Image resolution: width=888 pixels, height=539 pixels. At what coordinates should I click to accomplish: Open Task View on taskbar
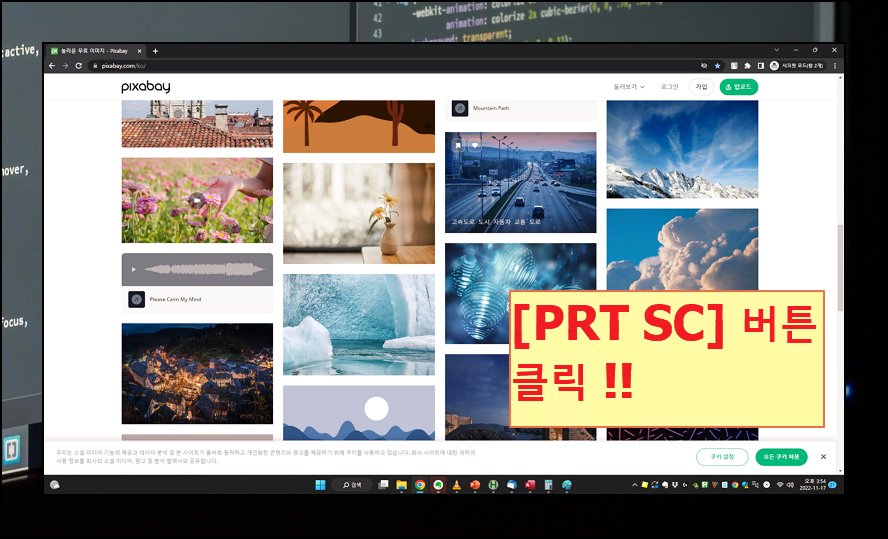click(x=383, y=485)
